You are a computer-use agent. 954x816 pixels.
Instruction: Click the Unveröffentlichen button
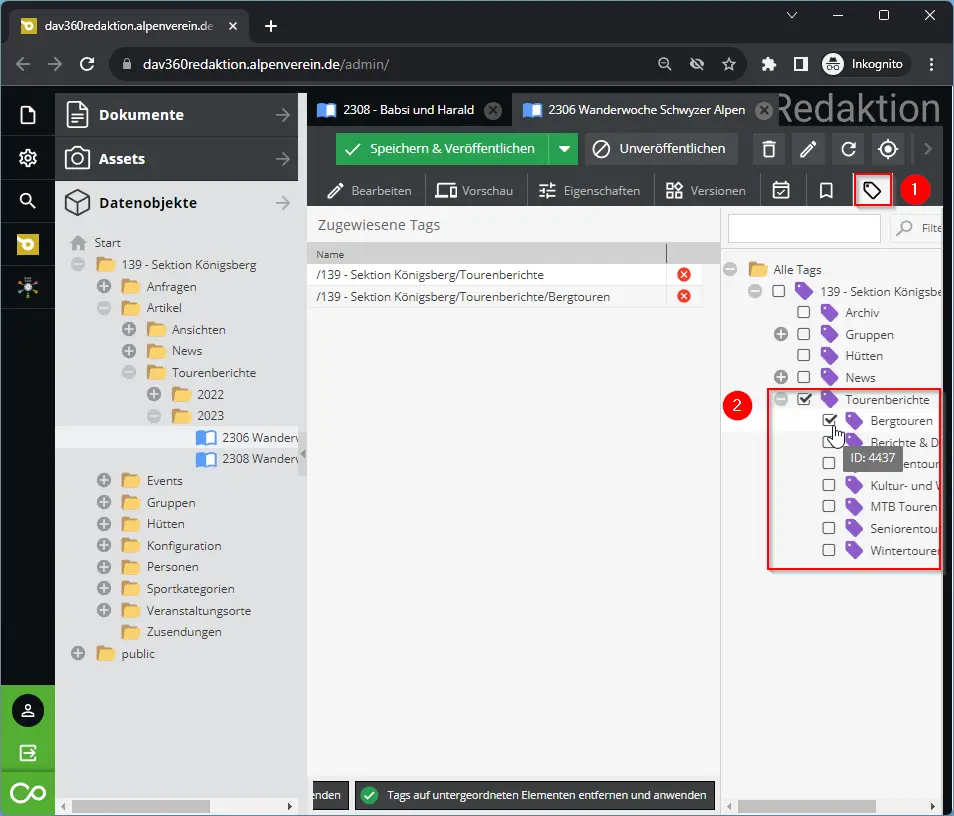[660, 149]
